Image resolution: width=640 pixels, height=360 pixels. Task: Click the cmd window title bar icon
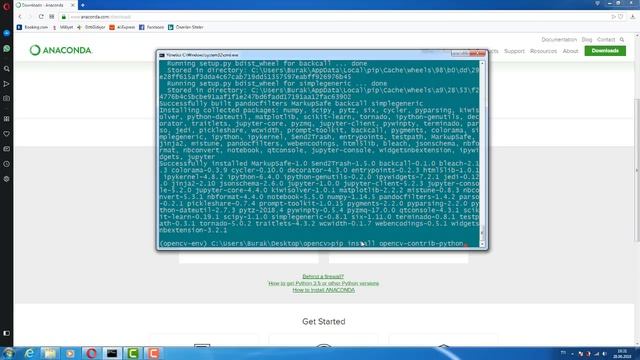pos(162,55)
